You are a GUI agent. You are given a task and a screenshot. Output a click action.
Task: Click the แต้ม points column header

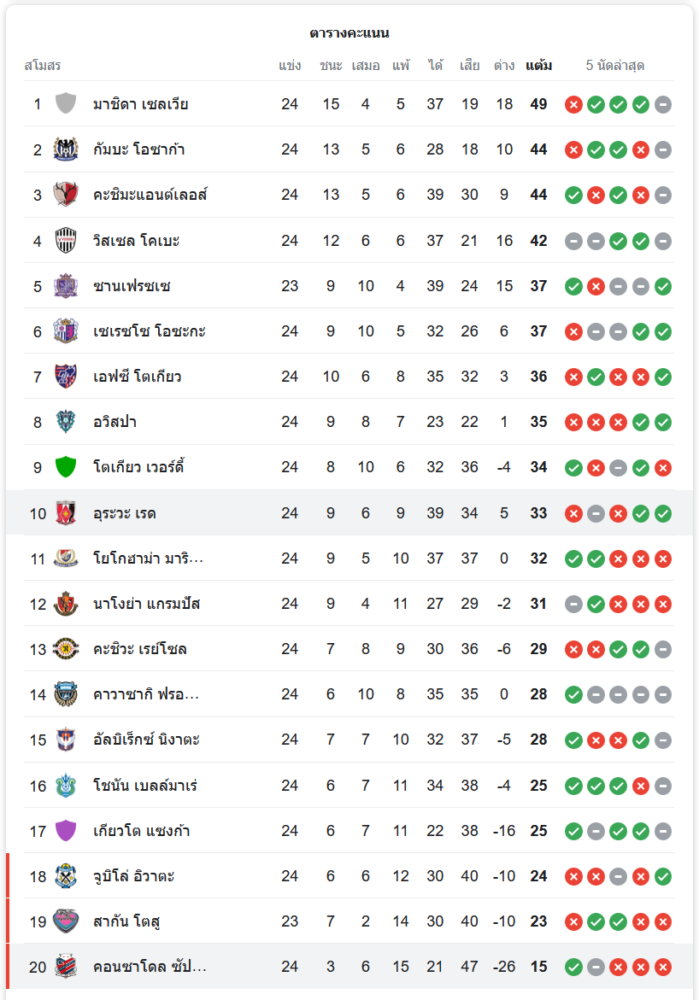coord(538,66)
